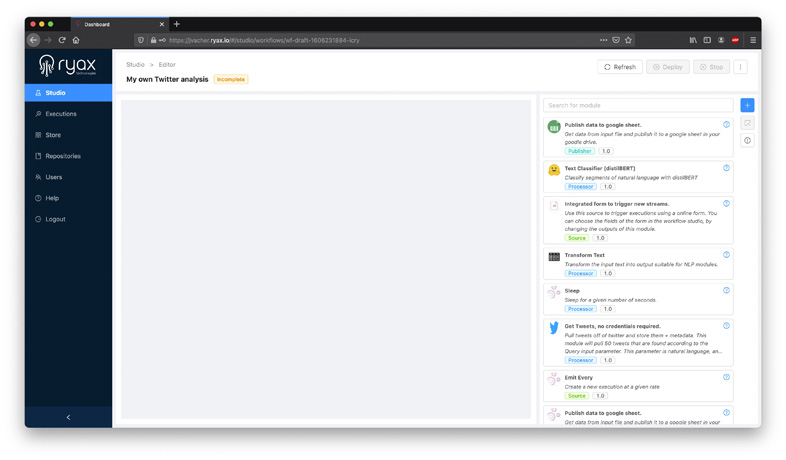The height and width of the screenshot is (460, 786).
Task: Go to the Store page
Action: [68, 135]
